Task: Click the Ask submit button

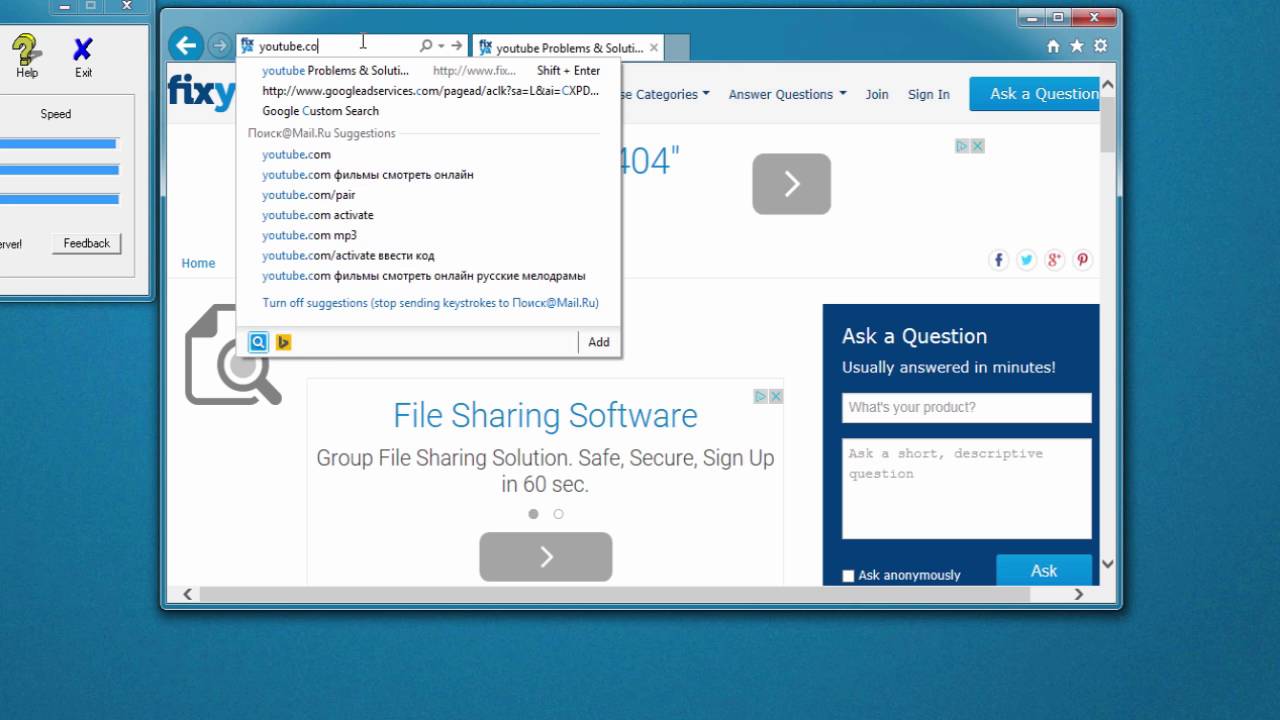Action: coord(1044,571)
